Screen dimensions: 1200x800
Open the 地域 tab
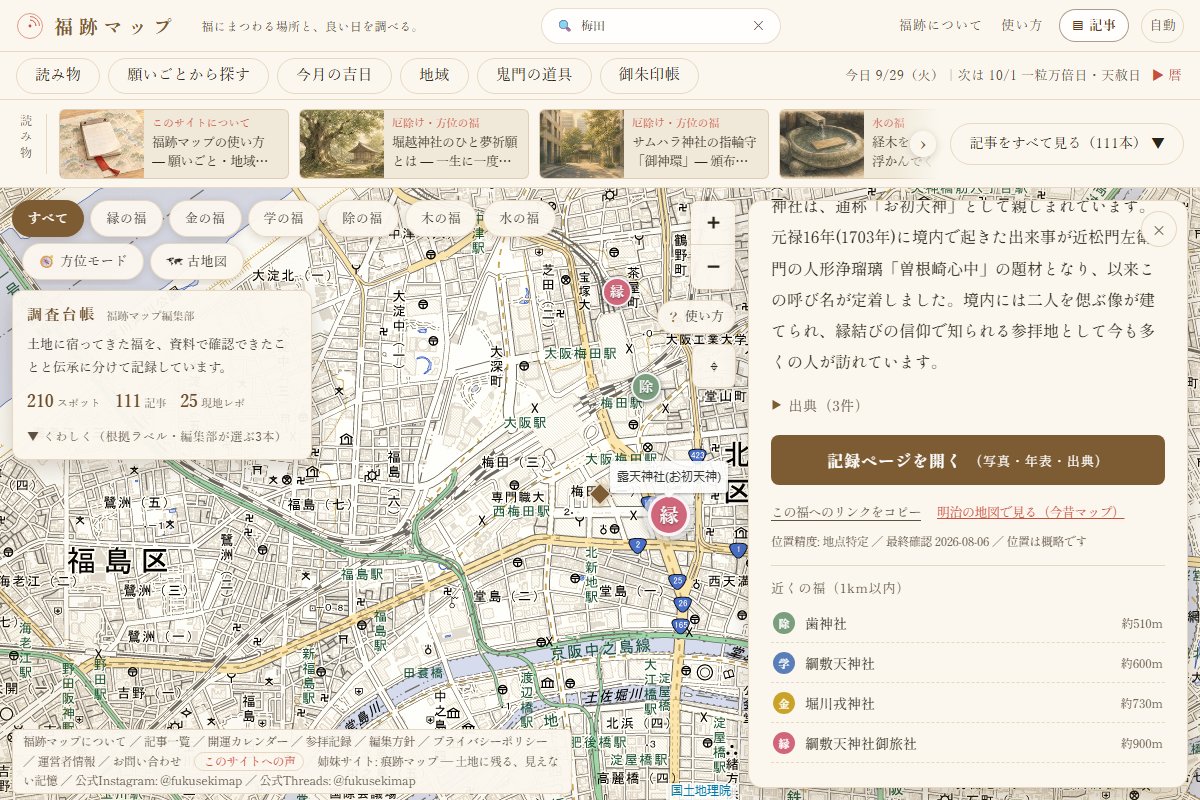click(x=434, y=75)
